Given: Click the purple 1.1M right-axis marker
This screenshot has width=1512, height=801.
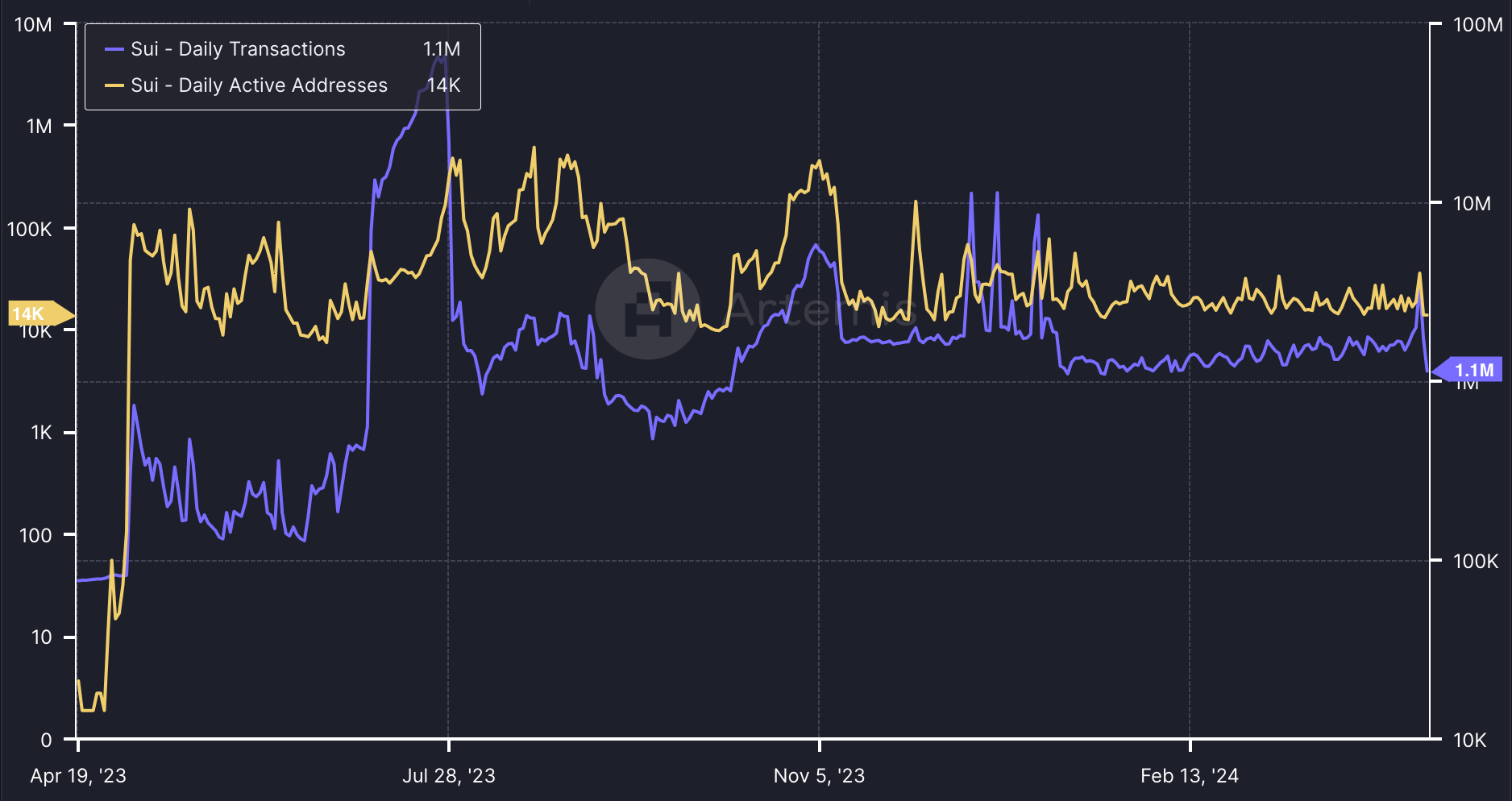Looking at the screenshot, I should pyautogui.click(x=1468, y=370).
